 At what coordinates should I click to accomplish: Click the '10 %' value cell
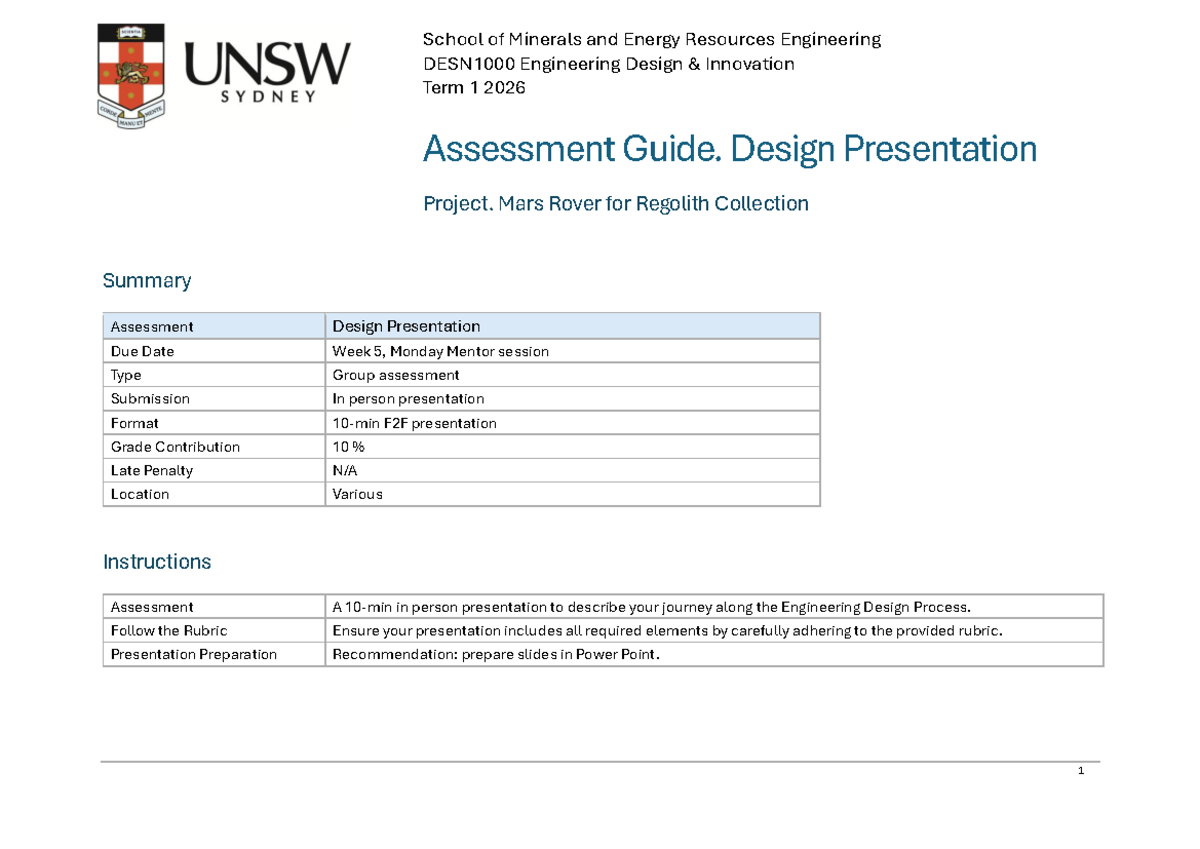(x=573, y=447)
